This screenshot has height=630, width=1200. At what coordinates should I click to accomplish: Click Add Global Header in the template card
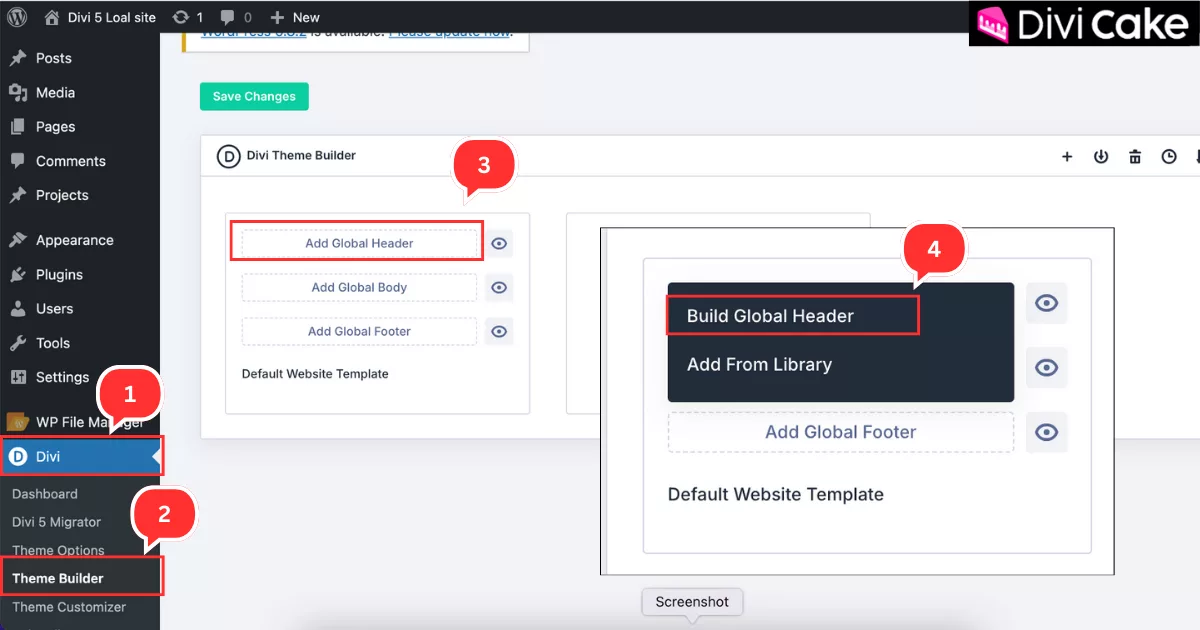[359, 243]
